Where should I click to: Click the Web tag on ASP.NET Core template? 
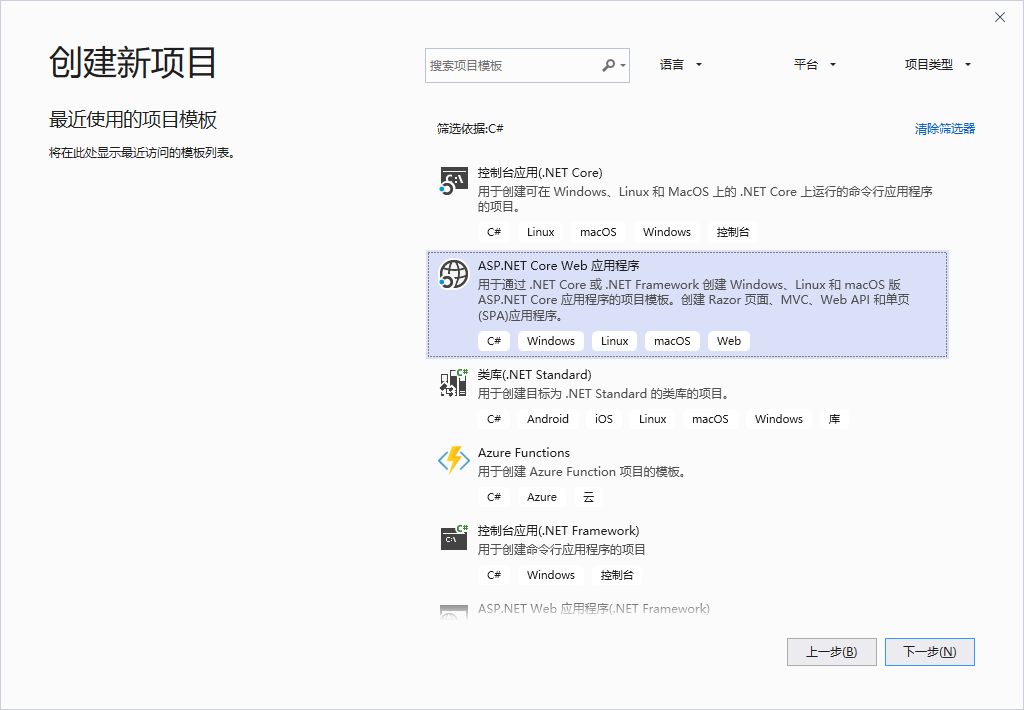(729, 341)
